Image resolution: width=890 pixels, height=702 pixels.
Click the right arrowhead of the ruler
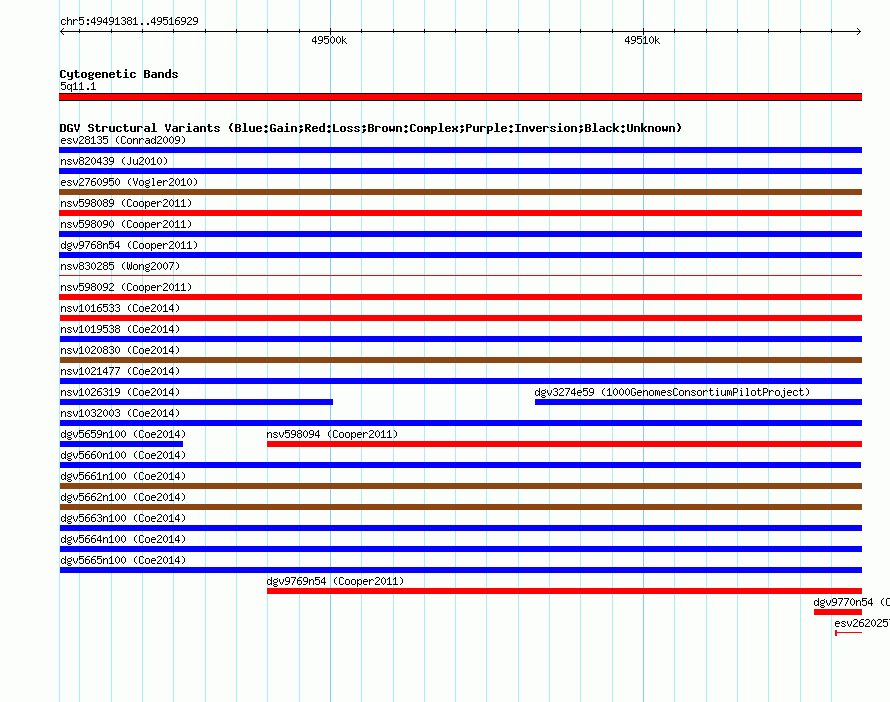[859, 32]
